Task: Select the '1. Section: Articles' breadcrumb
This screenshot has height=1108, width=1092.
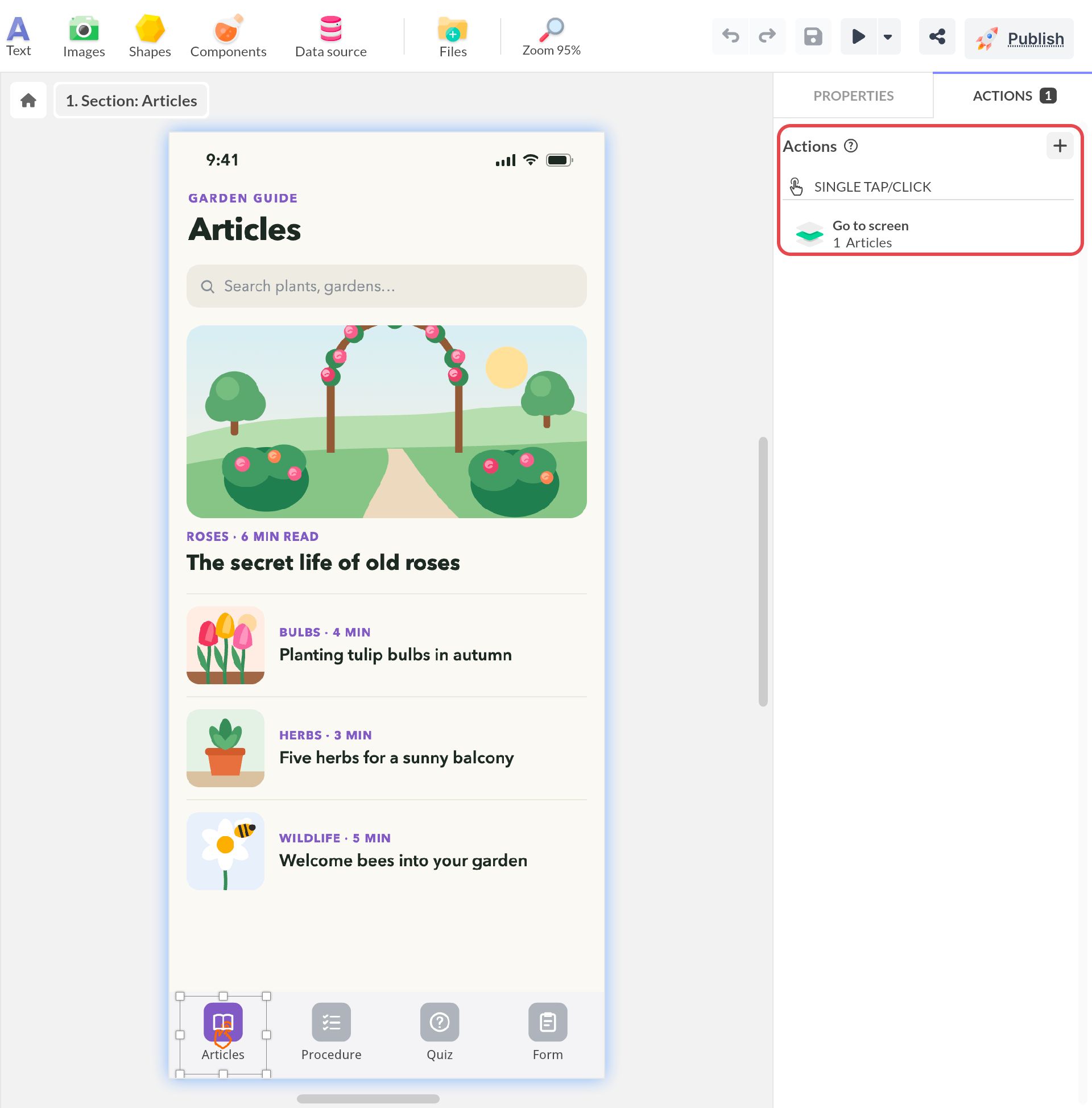Action: [131, 100]
